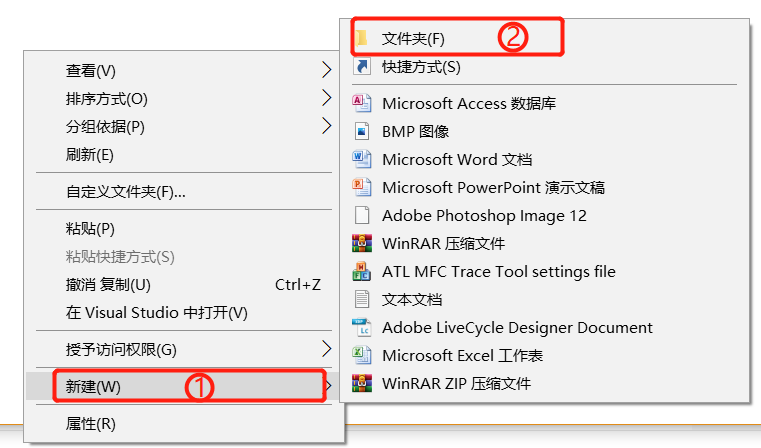Click the yellow folder icon
This screenshot has width=761, height=448.
pos(362,38)
